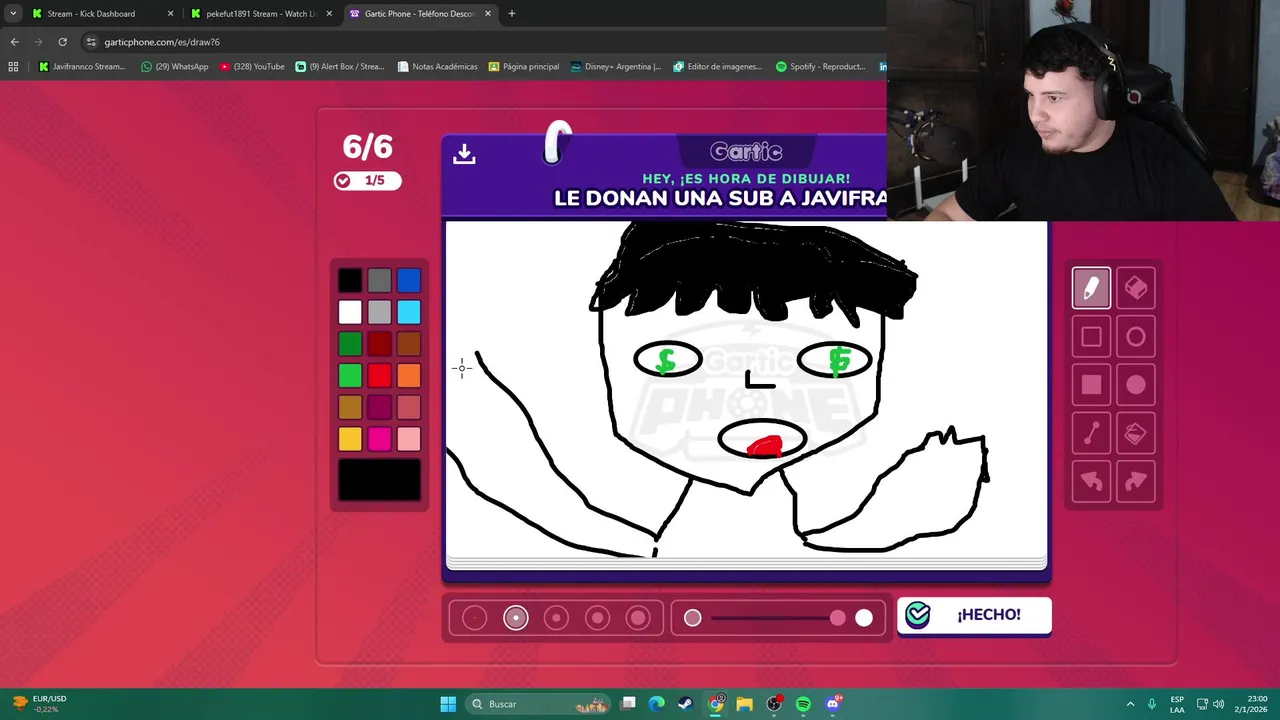
Task: Reload the current page
Action: point(62,42)
